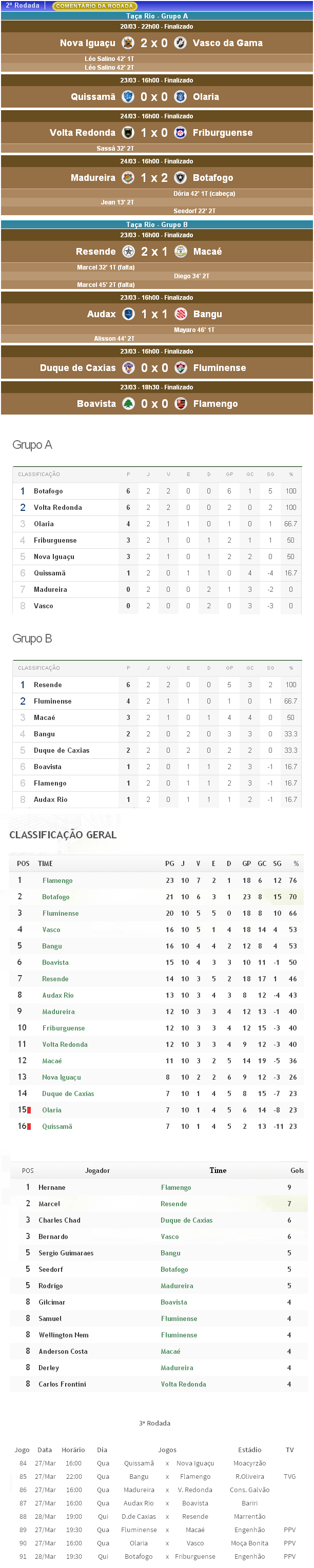
Task: Open Duque de Caxias link beside Charles Chad
Action: tap(187, 1220)
